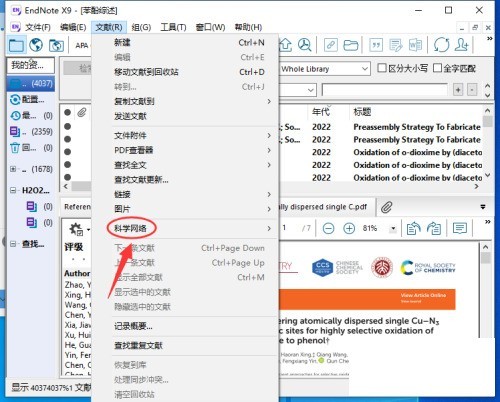Select 新建 menu entry
Screen dimensions: 500x402
pos(185,43)
